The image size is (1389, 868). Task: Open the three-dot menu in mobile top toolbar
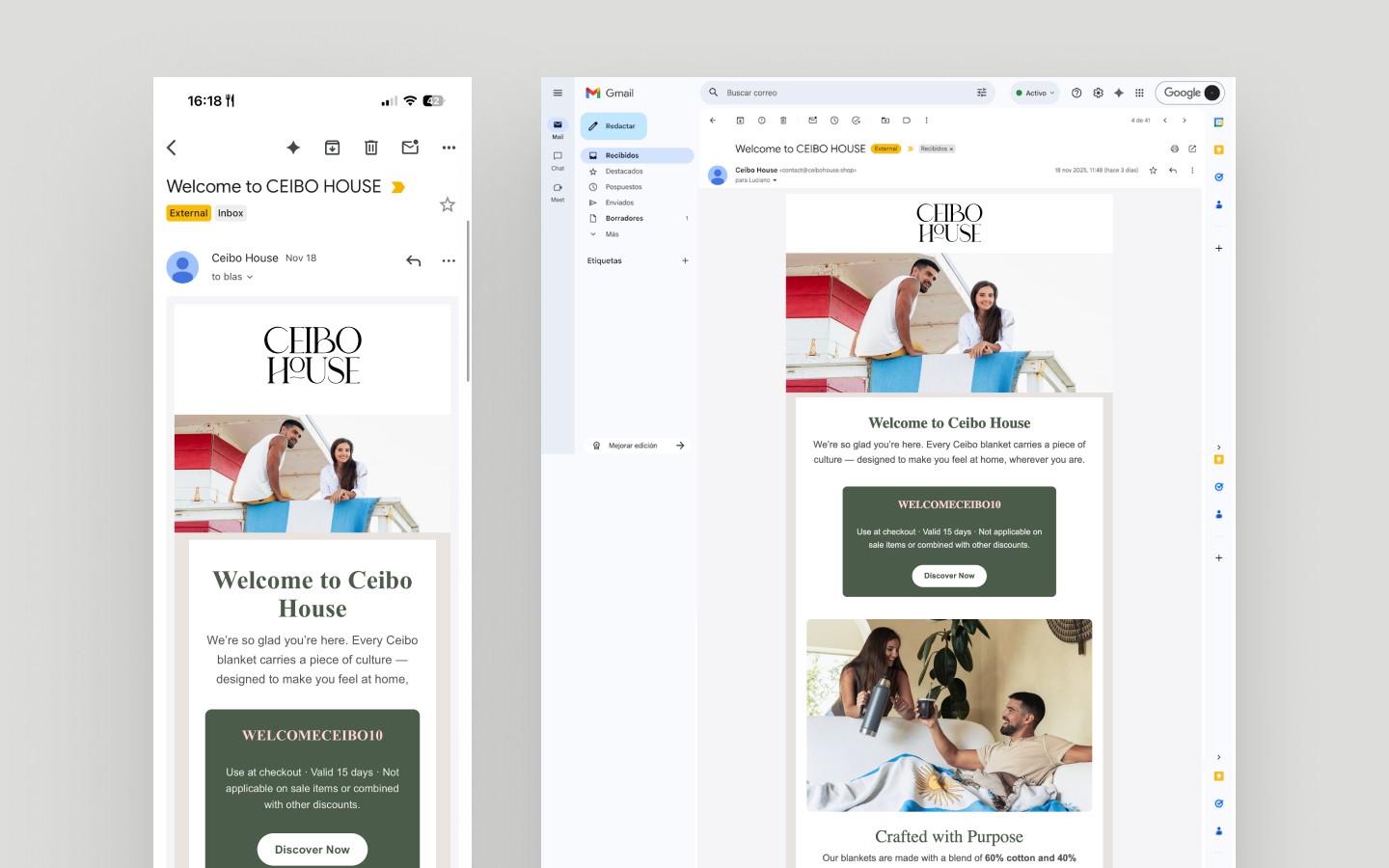point(449,148)
